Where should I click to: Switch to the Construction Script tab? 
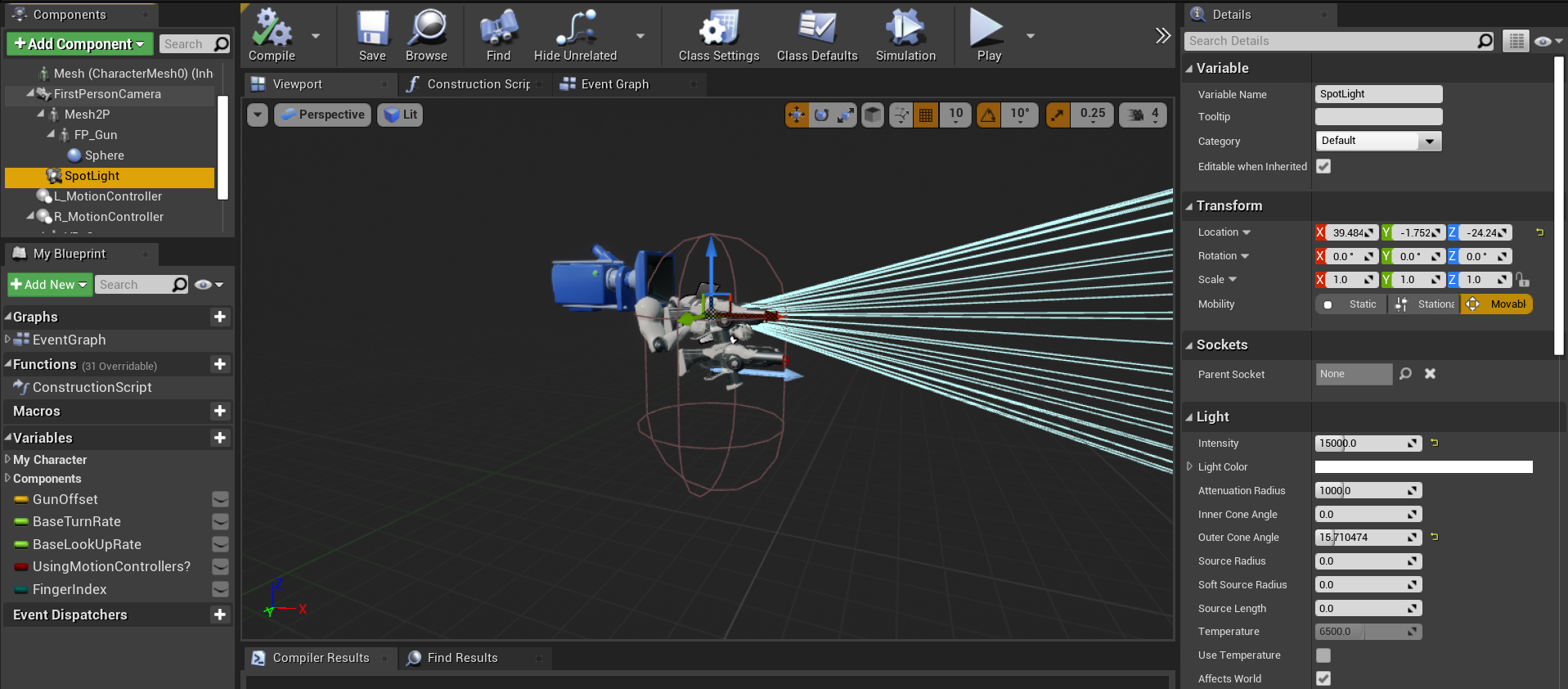(478, 84)
